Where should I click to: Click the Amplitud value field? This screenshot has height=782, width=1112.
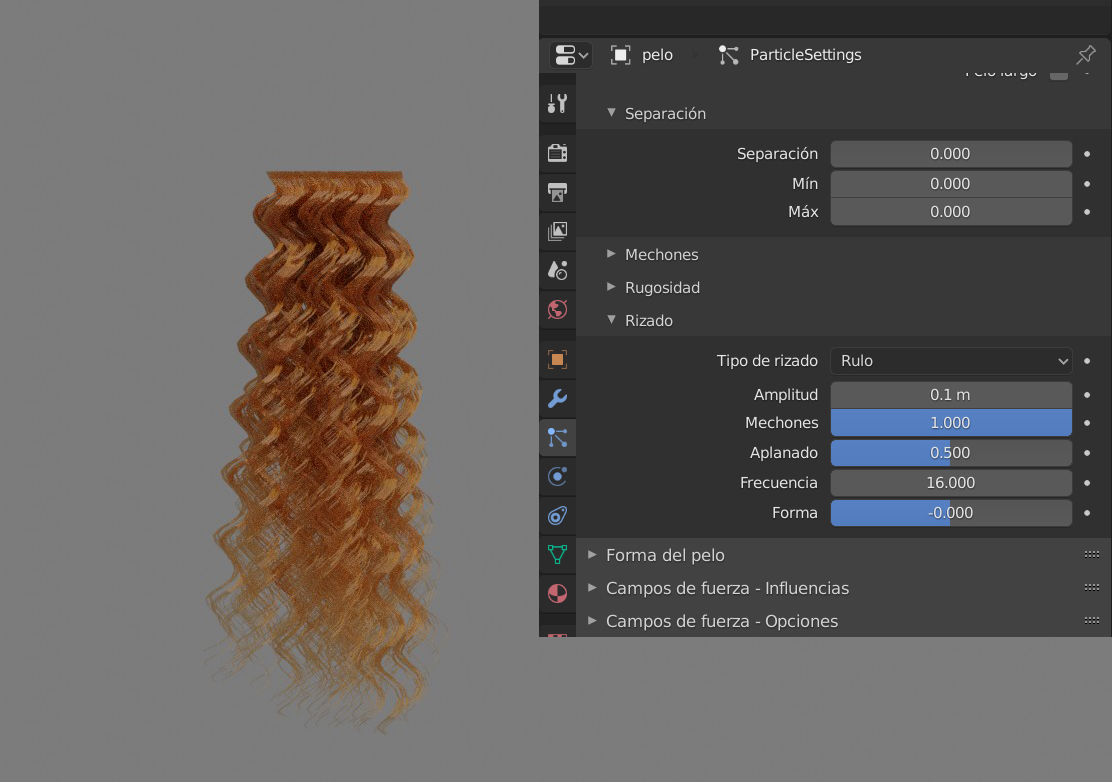click(951, 395)
